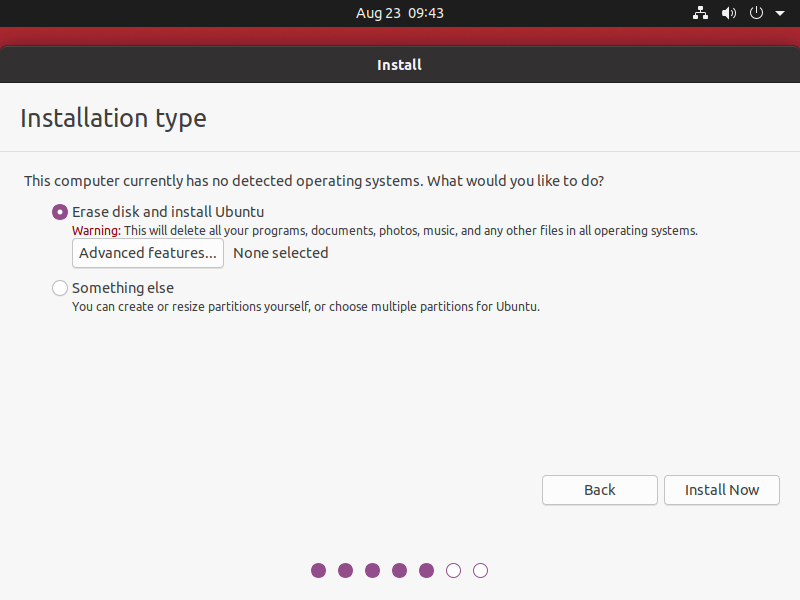The image size is (800, 600).
Task: Select Erase disk and install Ubuntu option
Action: 60,212
